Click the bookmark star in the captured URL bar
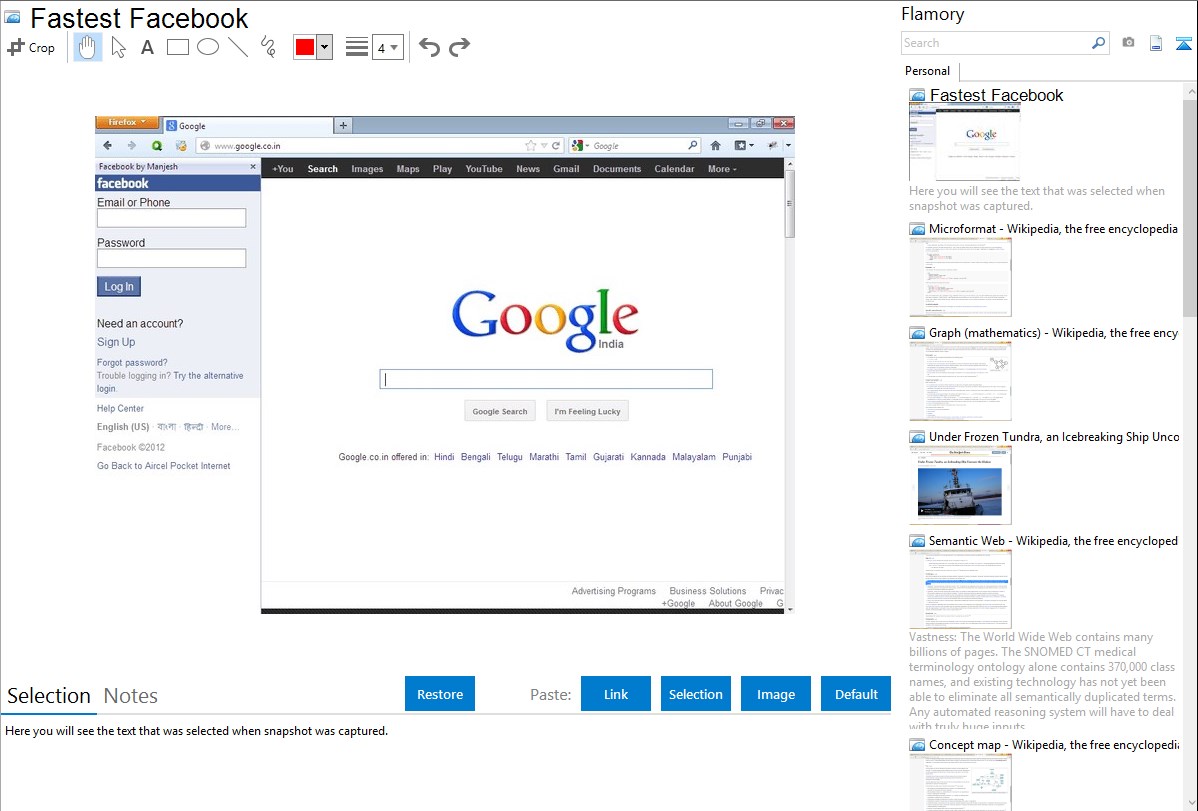 531,145
